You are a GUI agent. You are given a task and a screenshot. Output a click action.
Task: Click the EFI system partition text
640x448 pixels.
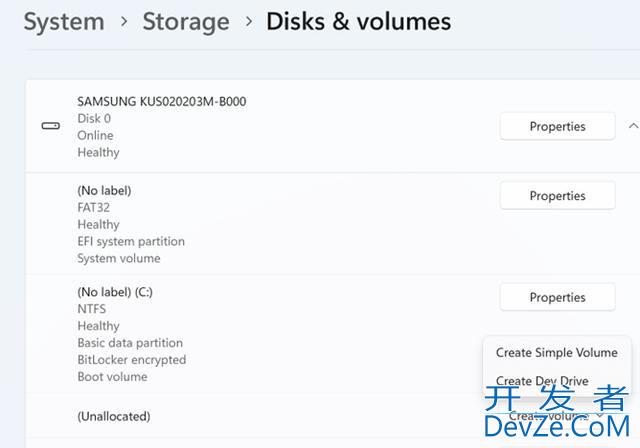pos(131,242)
